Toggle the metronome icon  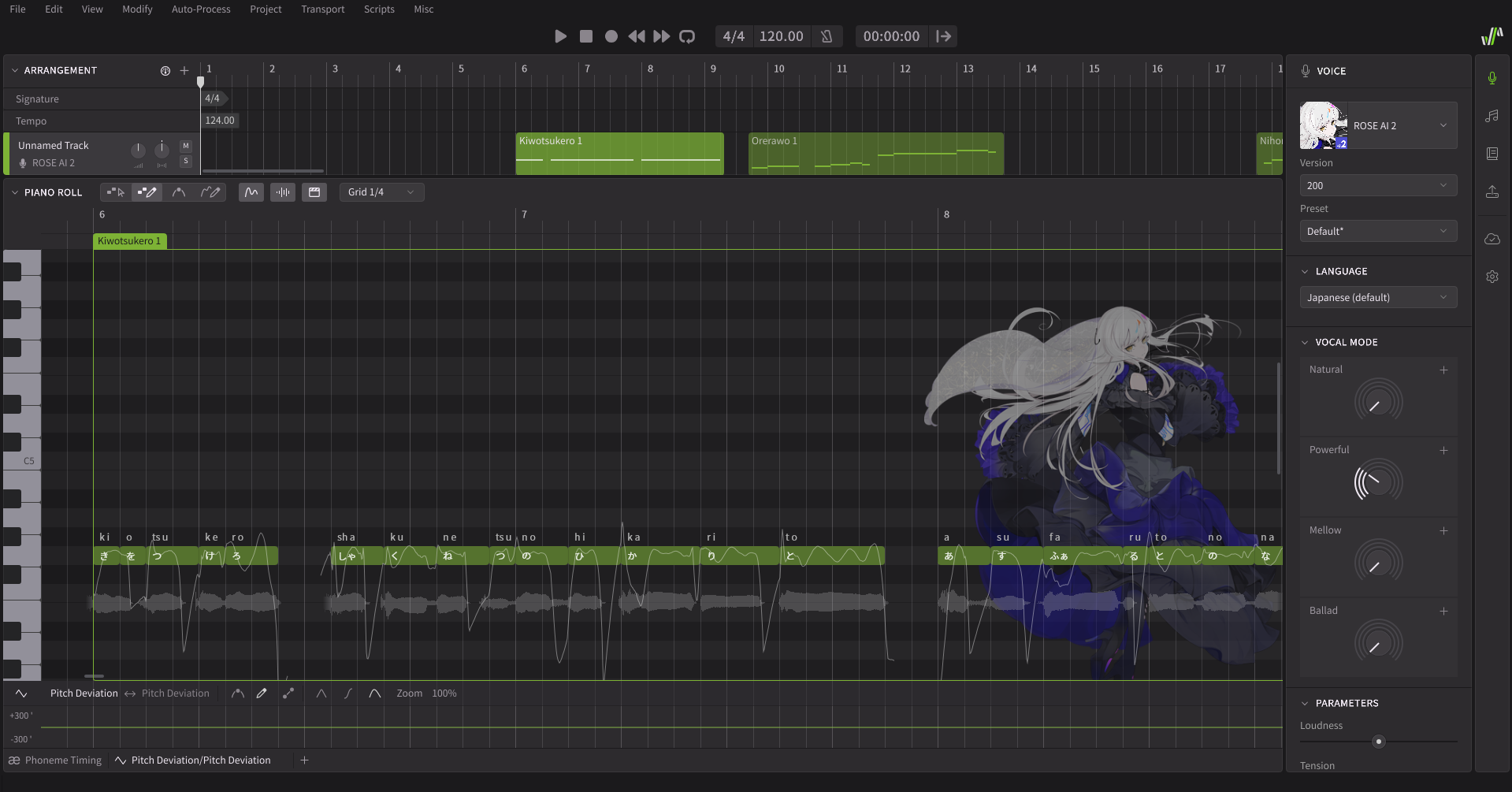pyautogui.click(x=827, y=36)
